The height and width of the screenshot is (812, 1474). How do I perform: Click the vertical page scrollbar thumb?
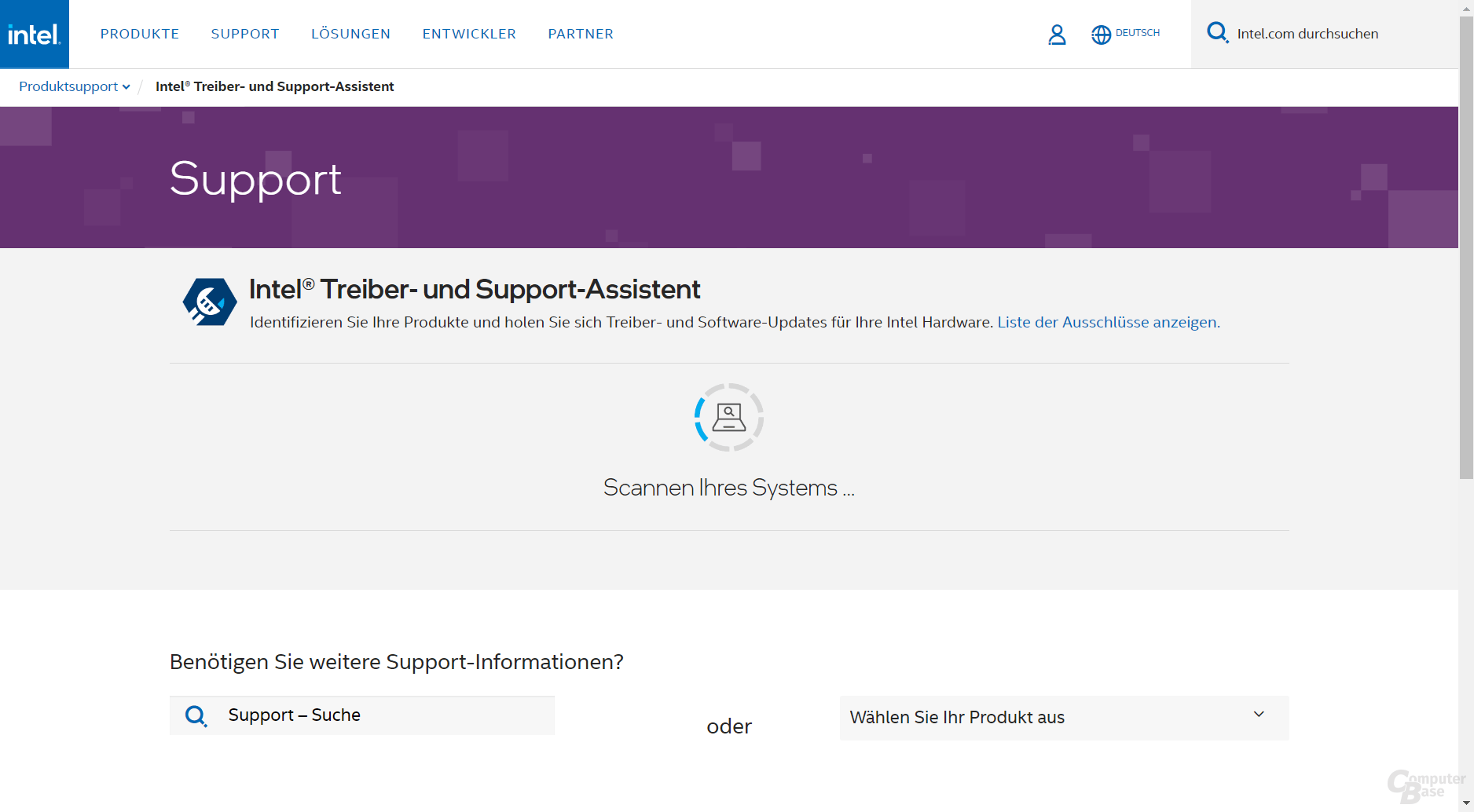tap(1466, 248)
